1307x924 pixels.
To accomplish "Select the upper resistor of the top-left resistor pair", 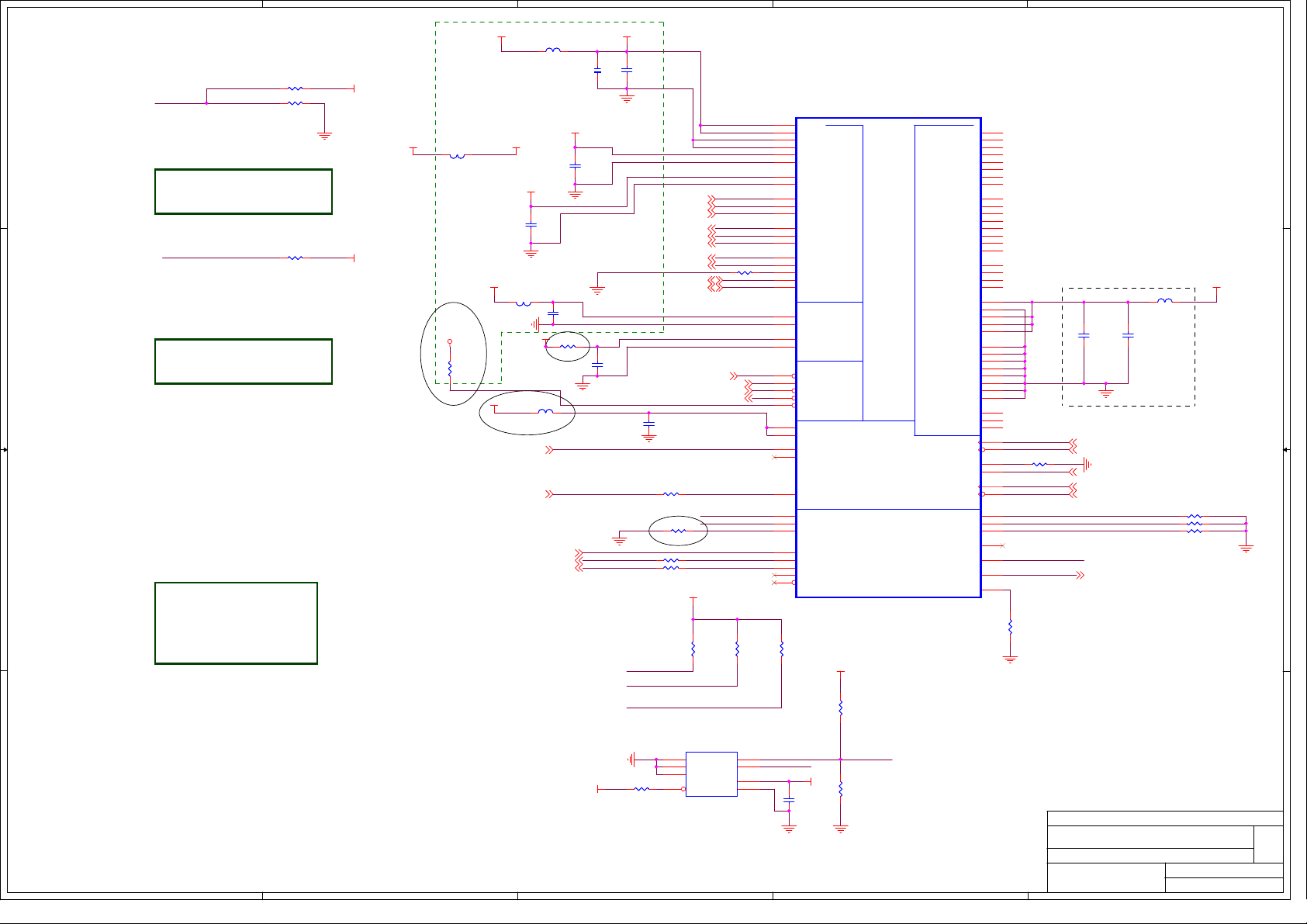I will [295, 88].
